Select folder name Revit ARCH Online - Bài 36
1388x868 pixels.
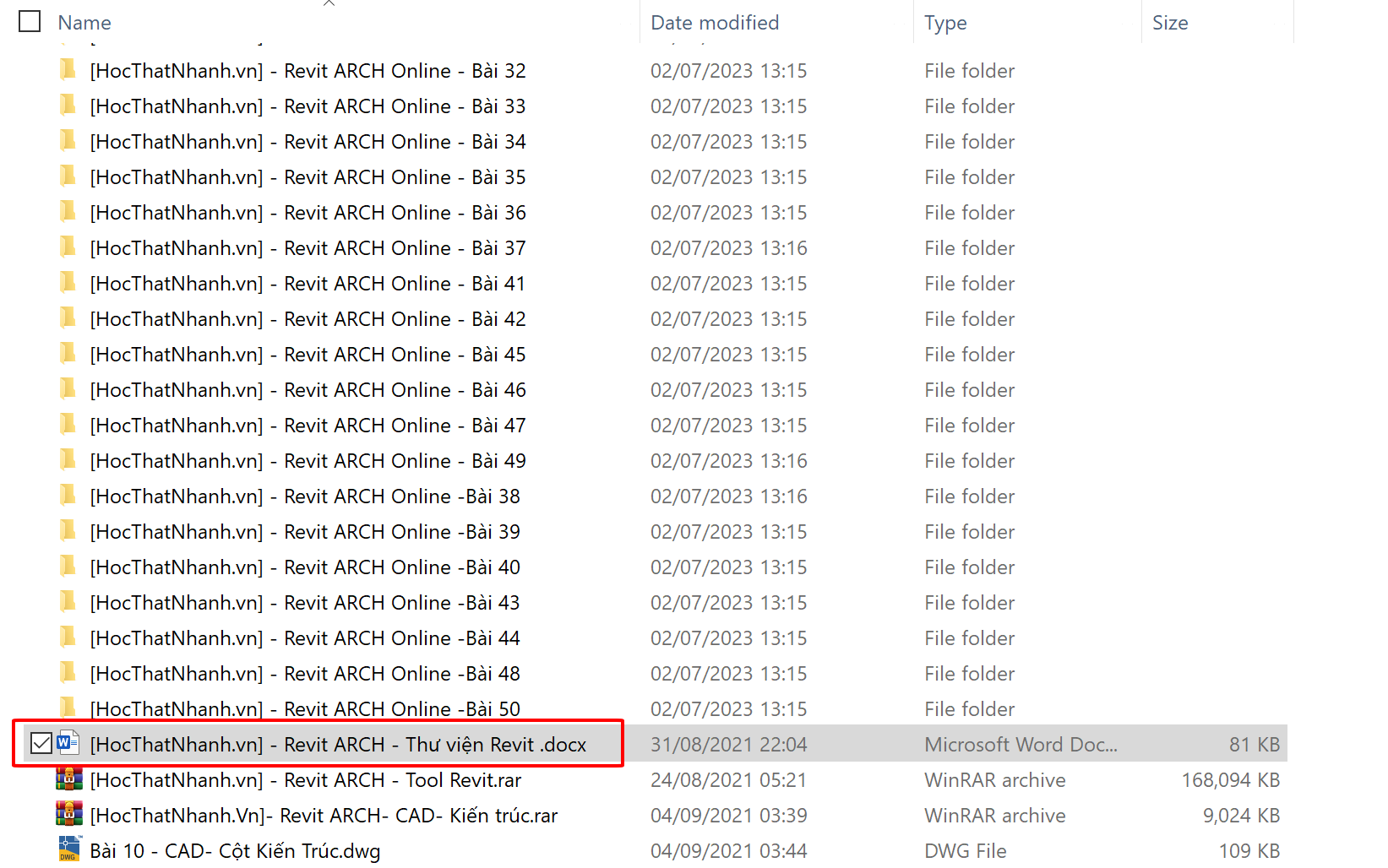point(308,213)
